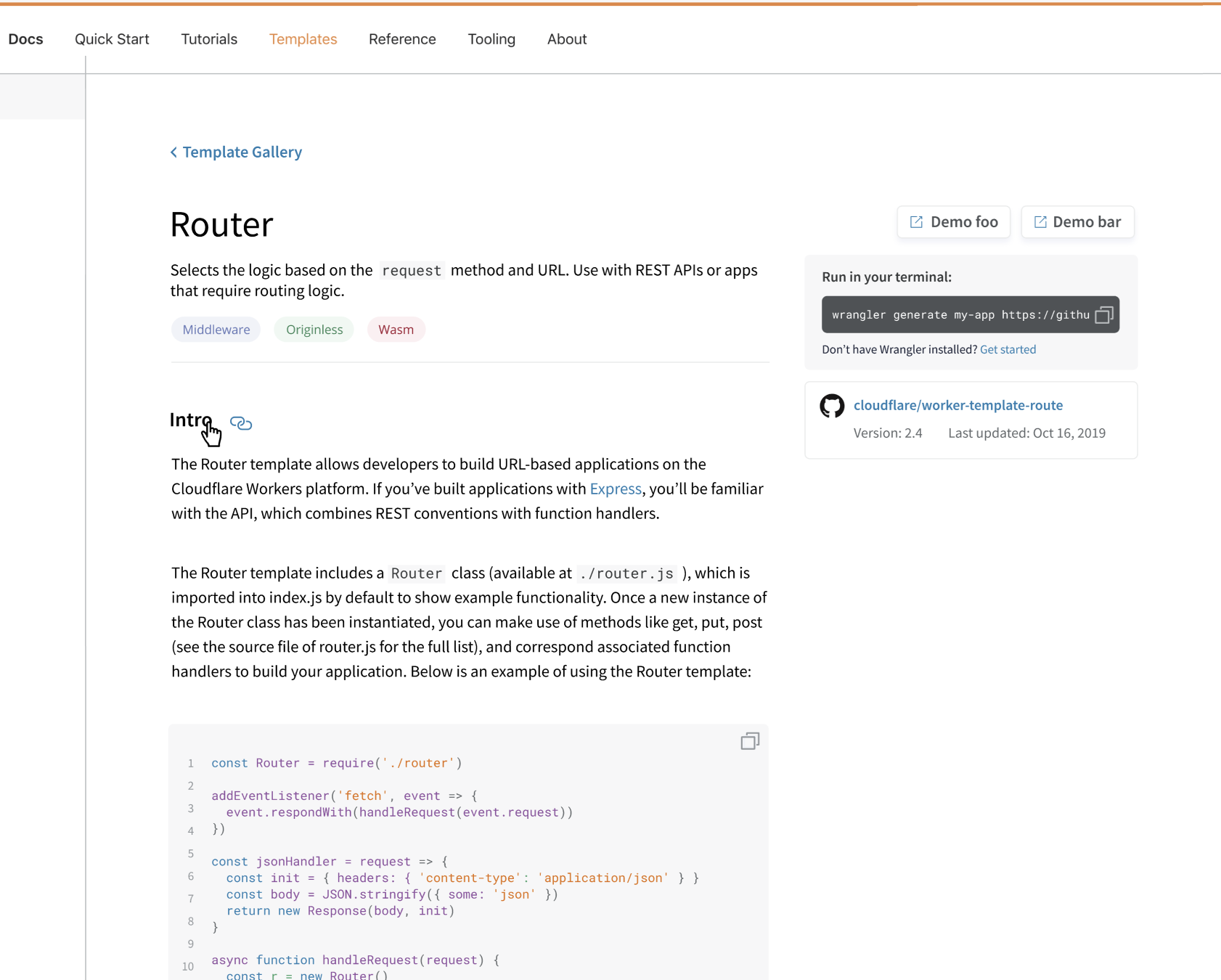This screenshot has height=980, width=1221.
Task: Click the external-link icon on Demo bar
Action: click(x=1040, y=221)
